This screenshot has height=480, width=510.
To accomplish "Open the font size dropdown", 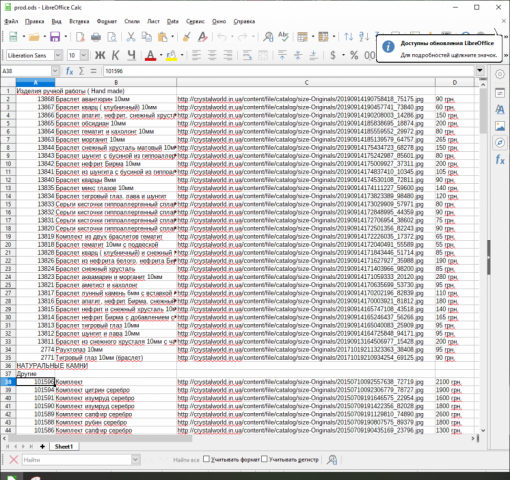I will point(84,55).
